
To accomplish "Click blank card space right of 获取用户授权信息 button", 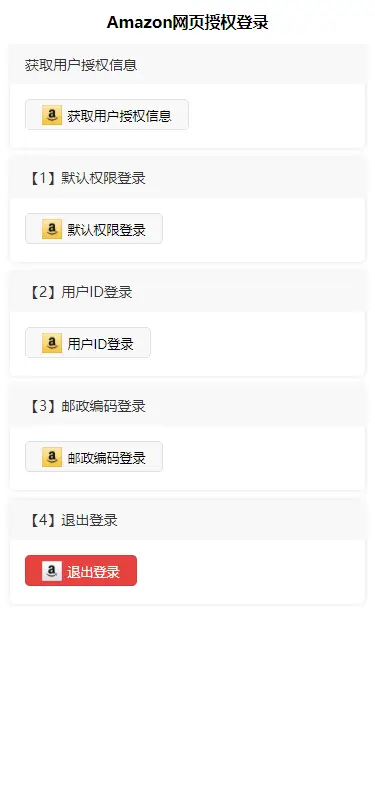I will point(277,115).
